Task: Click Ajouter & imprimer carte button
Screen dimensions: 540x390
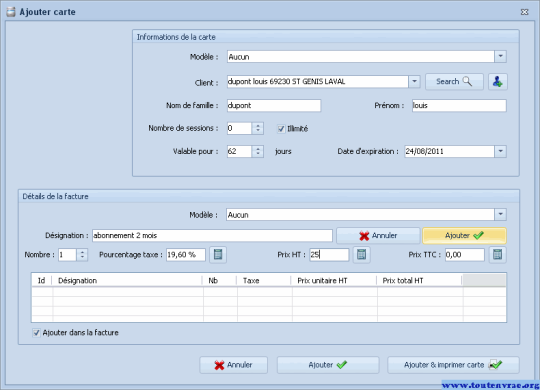Action: [453, 365]
